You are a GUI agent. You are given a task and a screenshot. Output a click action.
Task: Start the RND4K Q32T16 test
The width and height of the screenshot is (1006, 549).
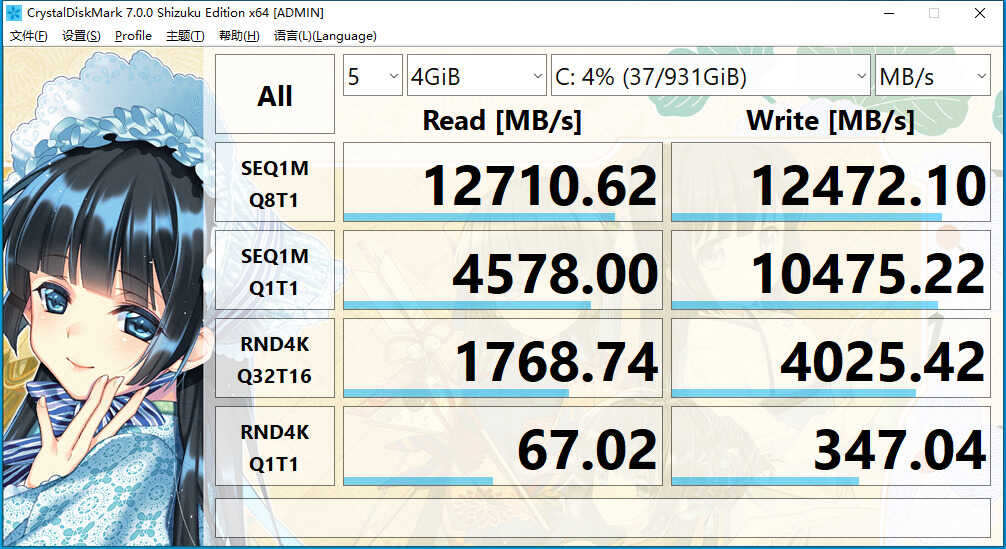pos(275,358)
